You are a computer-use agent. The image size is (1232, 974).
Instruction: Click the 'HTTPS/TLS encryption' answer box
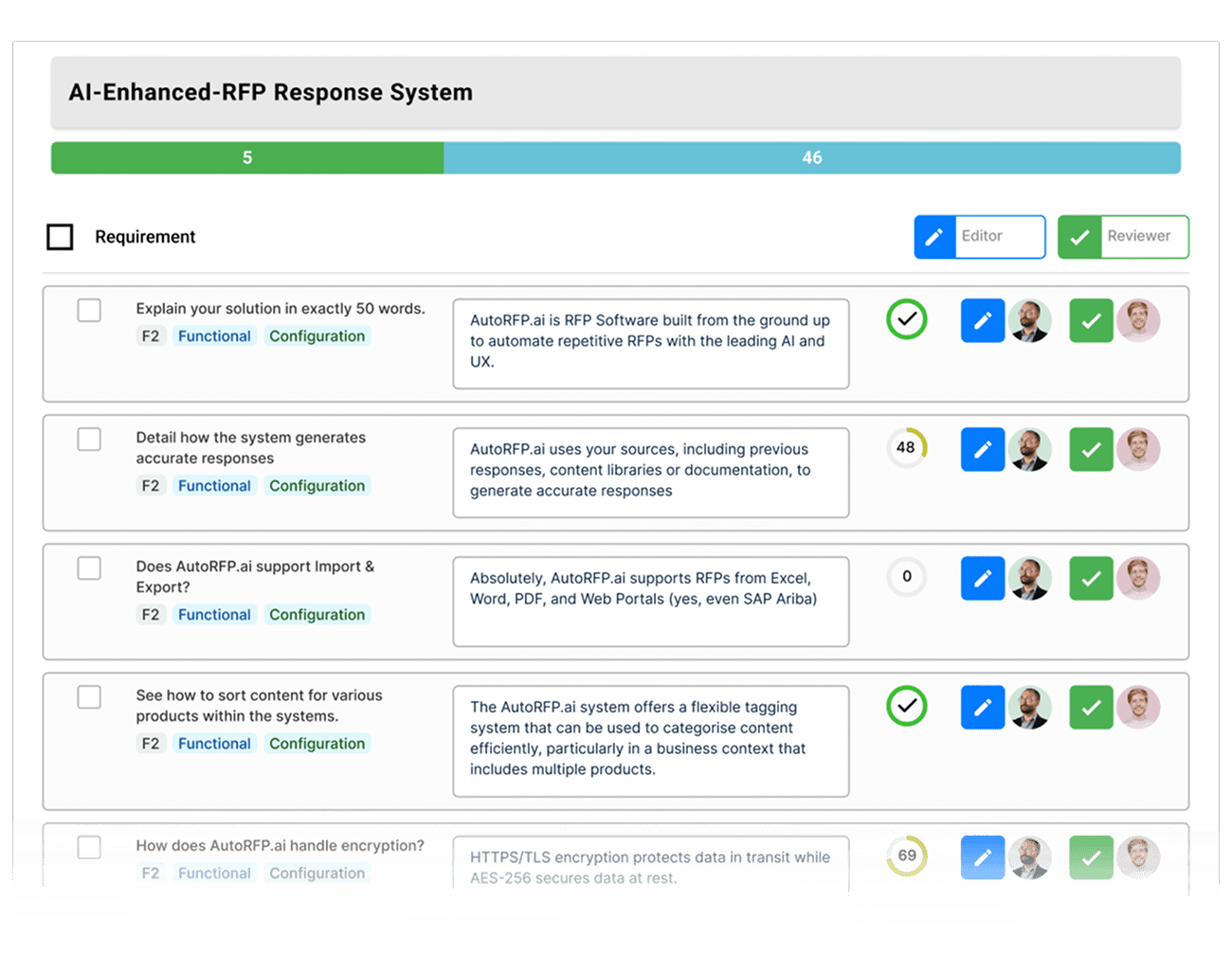point(651,864)
